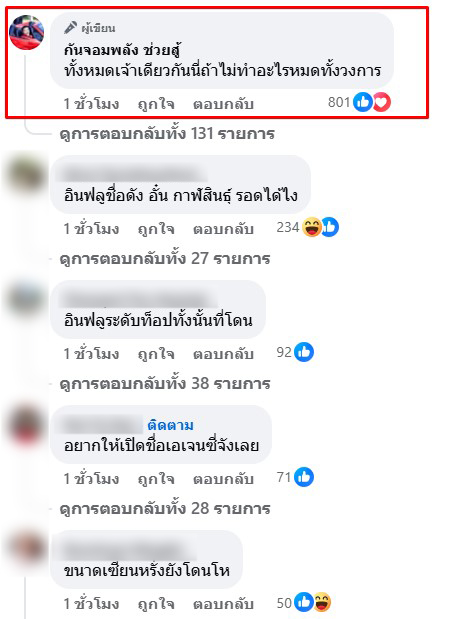
Task: Click the laughing emoji reaction beside 234
Action: coord(312,227)
